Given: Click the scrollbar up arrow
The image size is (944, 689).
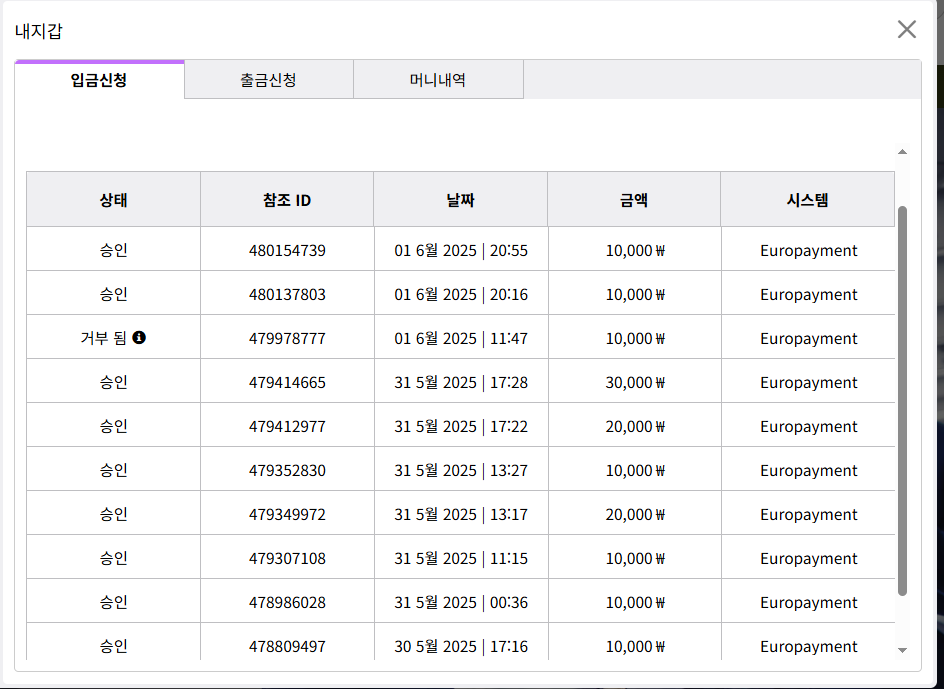Looking at the screenshot, I should (x=902, y=152).
